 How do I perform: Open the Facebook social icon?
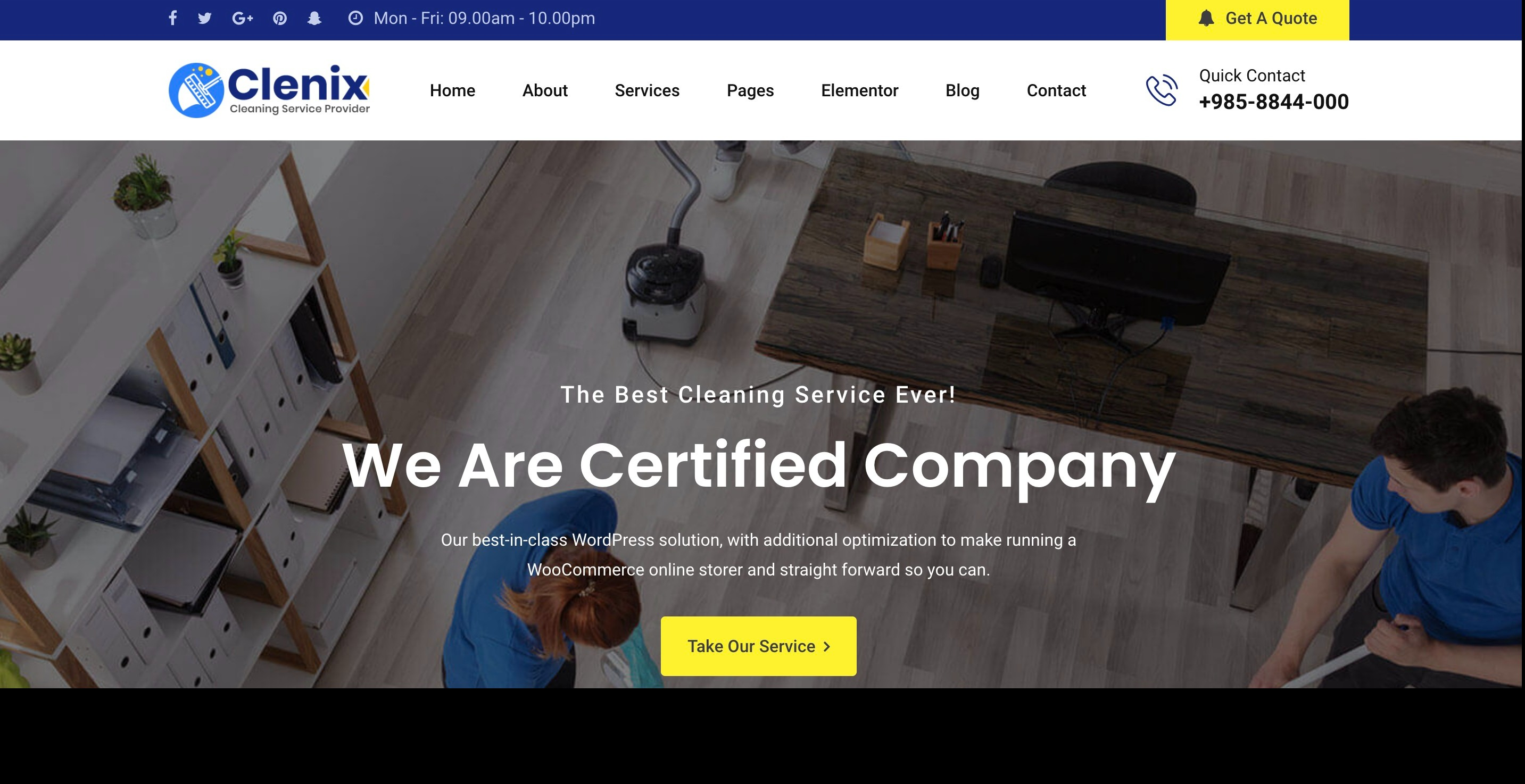[x=172, y=18]
